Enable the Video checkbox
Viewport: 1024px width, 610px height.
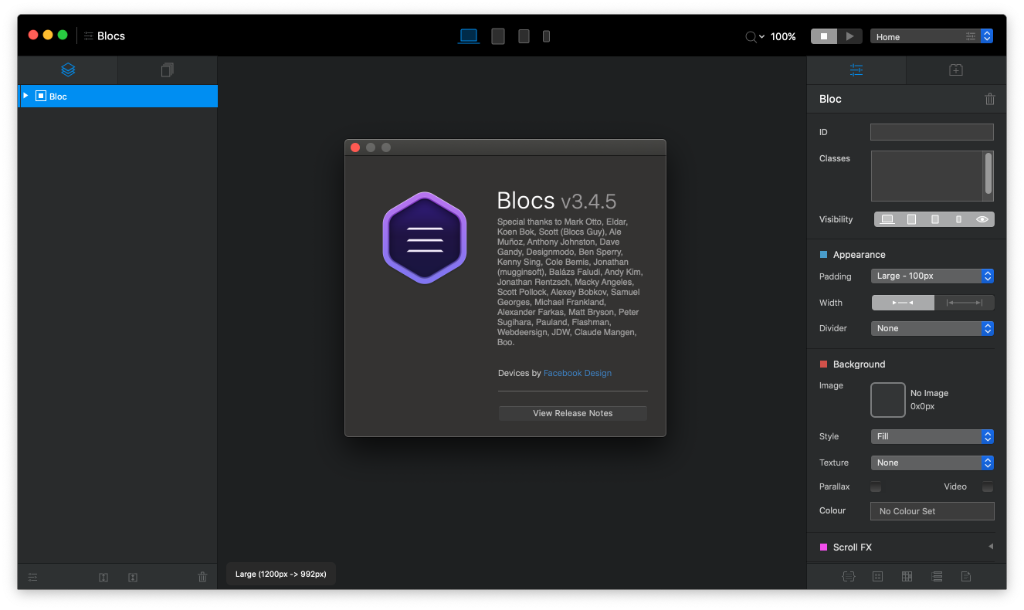point(987,487)
